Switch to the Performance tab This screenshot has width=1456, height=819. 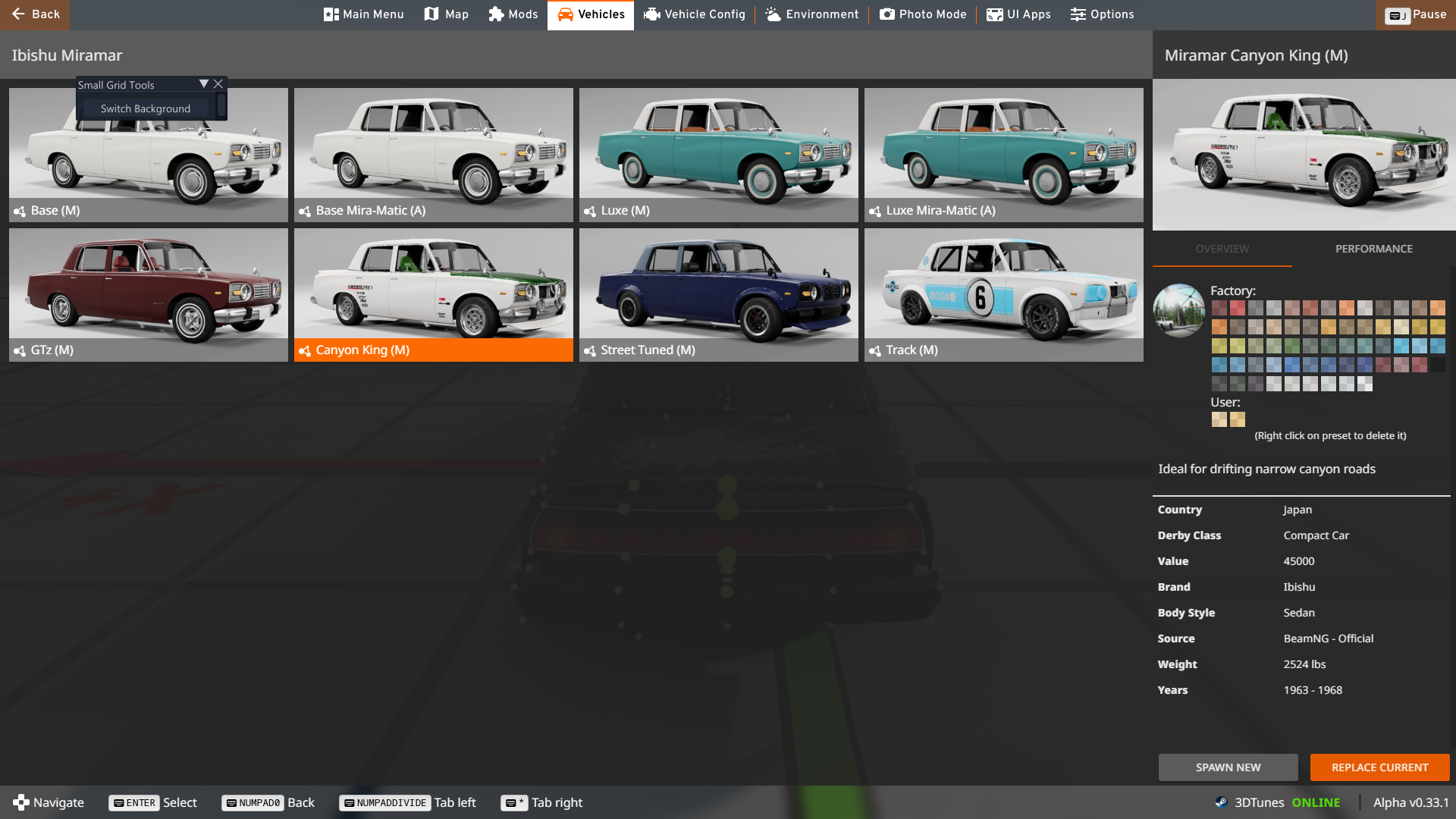[1374, 249]
